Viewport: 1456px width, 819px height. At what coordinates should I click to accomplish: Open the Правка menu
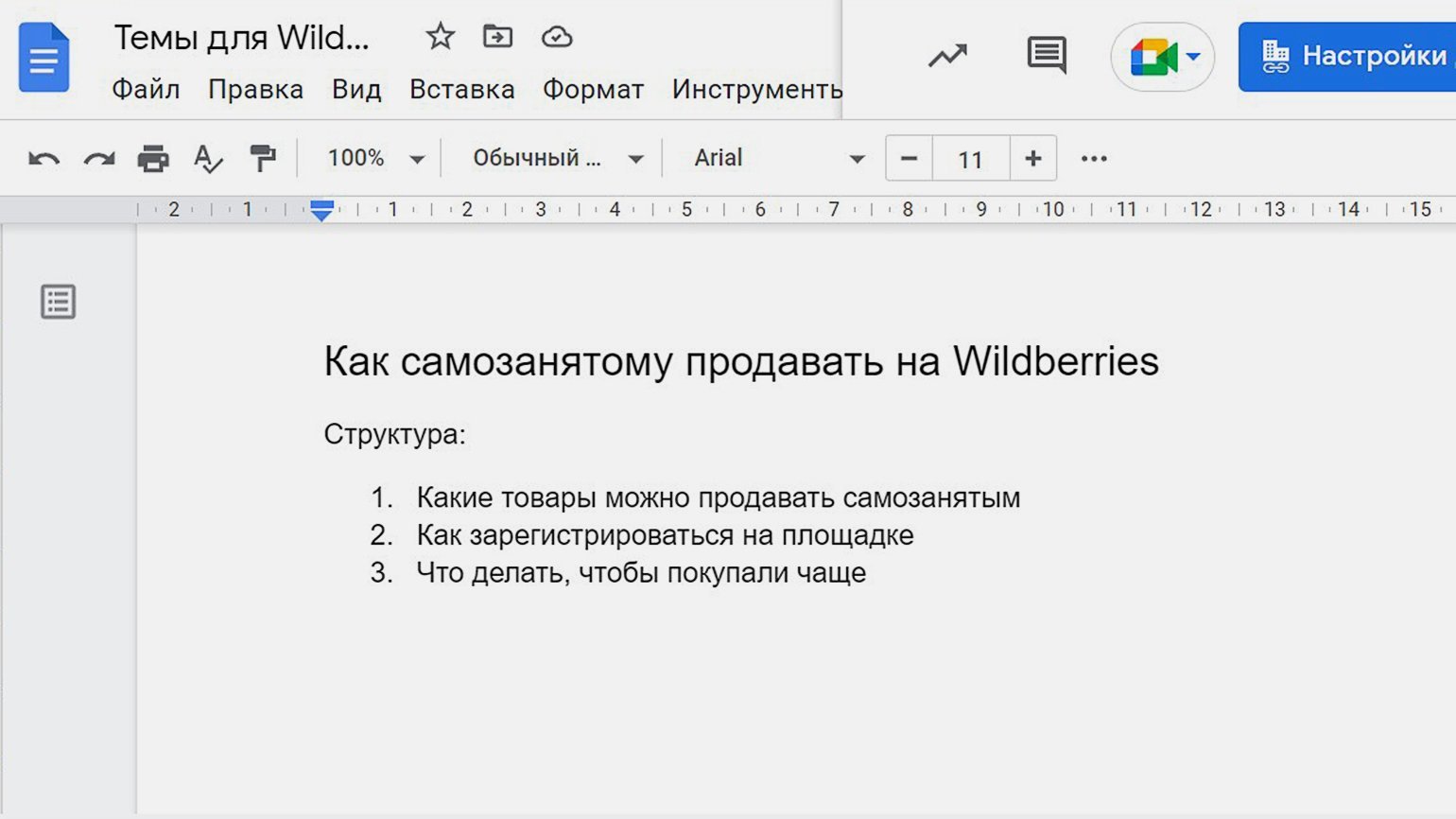click(255, 89)
